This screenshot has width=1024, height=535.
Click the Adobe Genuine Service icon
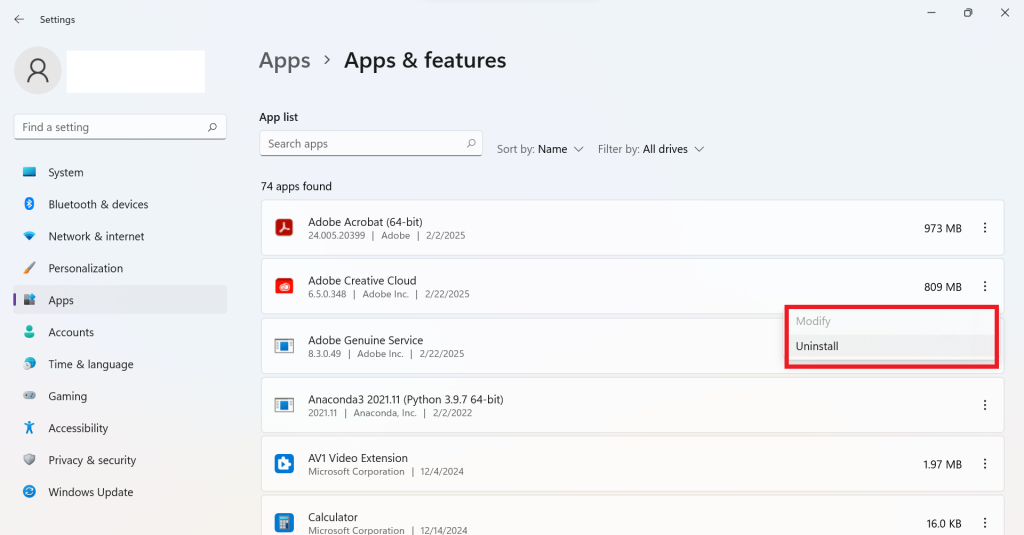click(284, 346)
